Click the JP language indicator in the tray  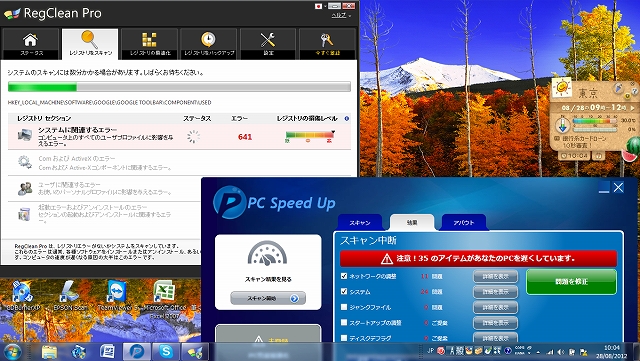pos(430,350)
